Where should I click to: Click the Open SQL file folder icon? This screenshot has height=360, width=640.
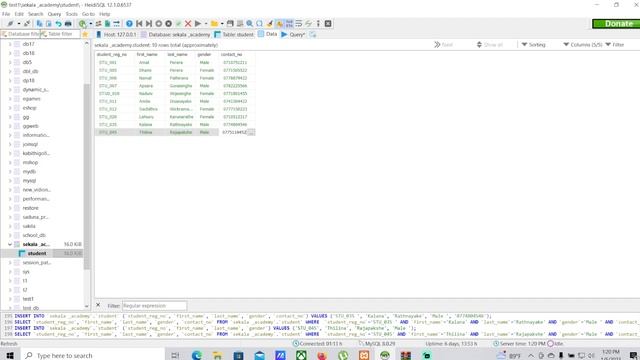[214, 24]
